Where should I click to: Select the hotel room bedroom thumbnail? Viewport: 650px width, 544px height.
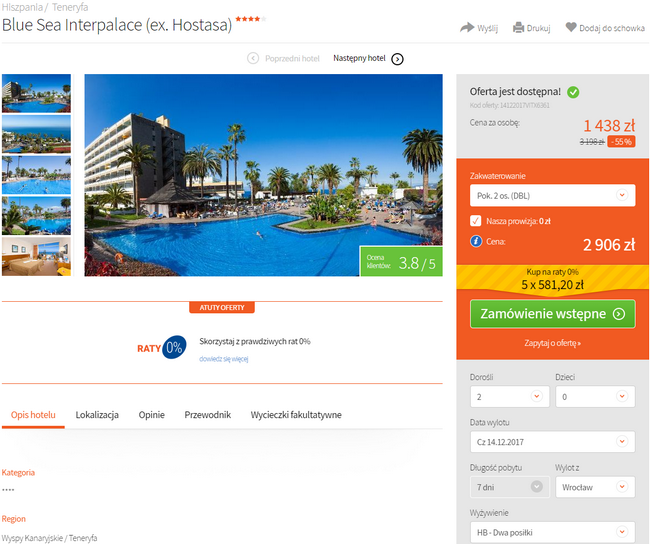[x=36, y=256]
